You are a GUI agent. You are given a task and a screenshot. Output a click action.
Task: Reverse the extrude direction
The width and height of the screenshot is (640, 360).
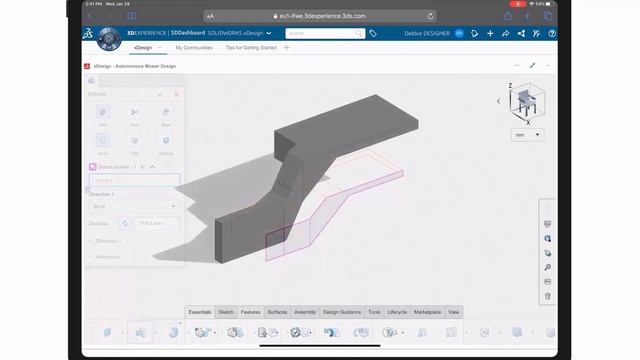click(x=125, y=223)
